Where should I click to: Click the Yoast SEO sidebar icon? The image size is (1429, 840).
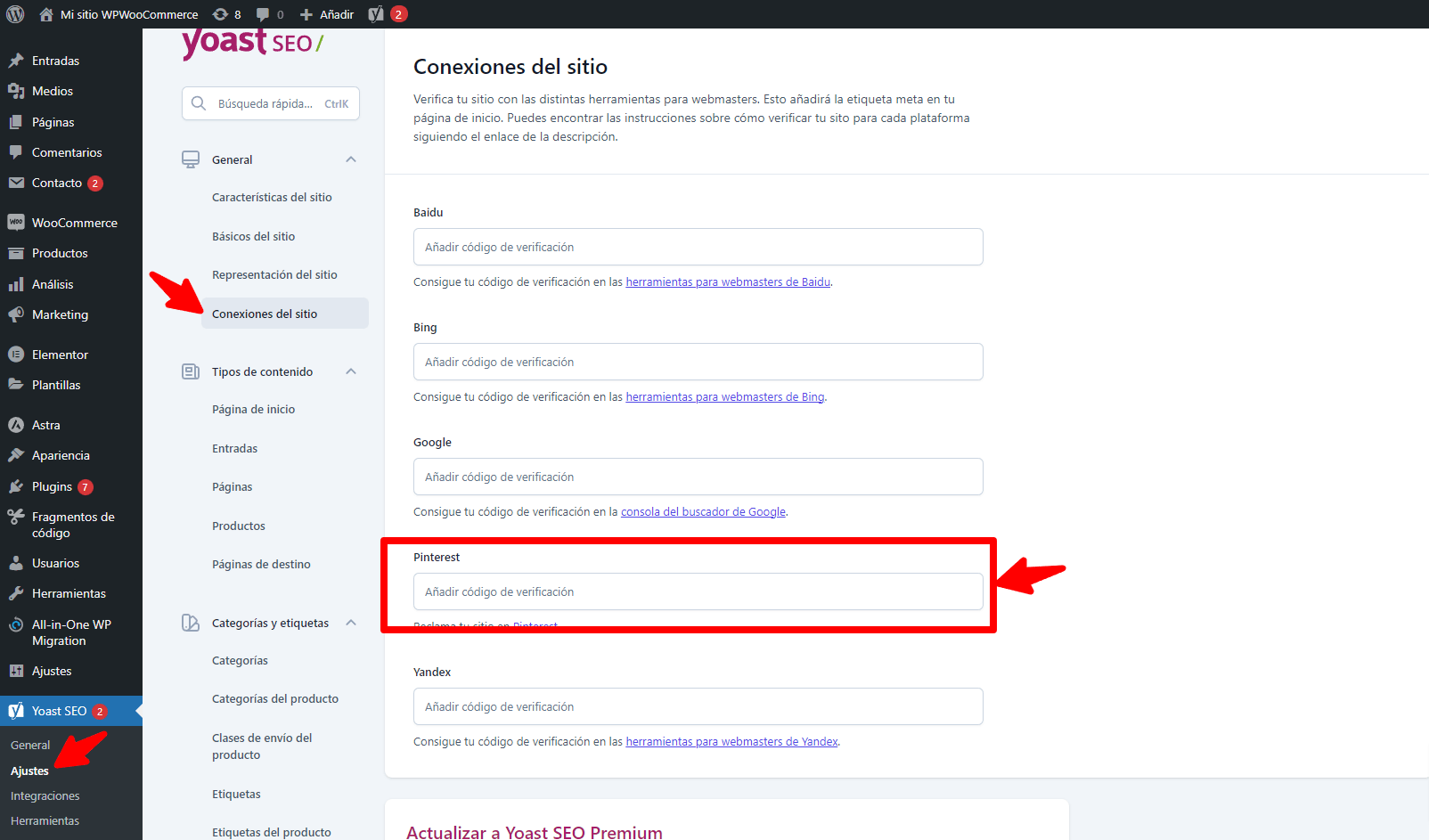pyautogui.click(x=16, y=711)
